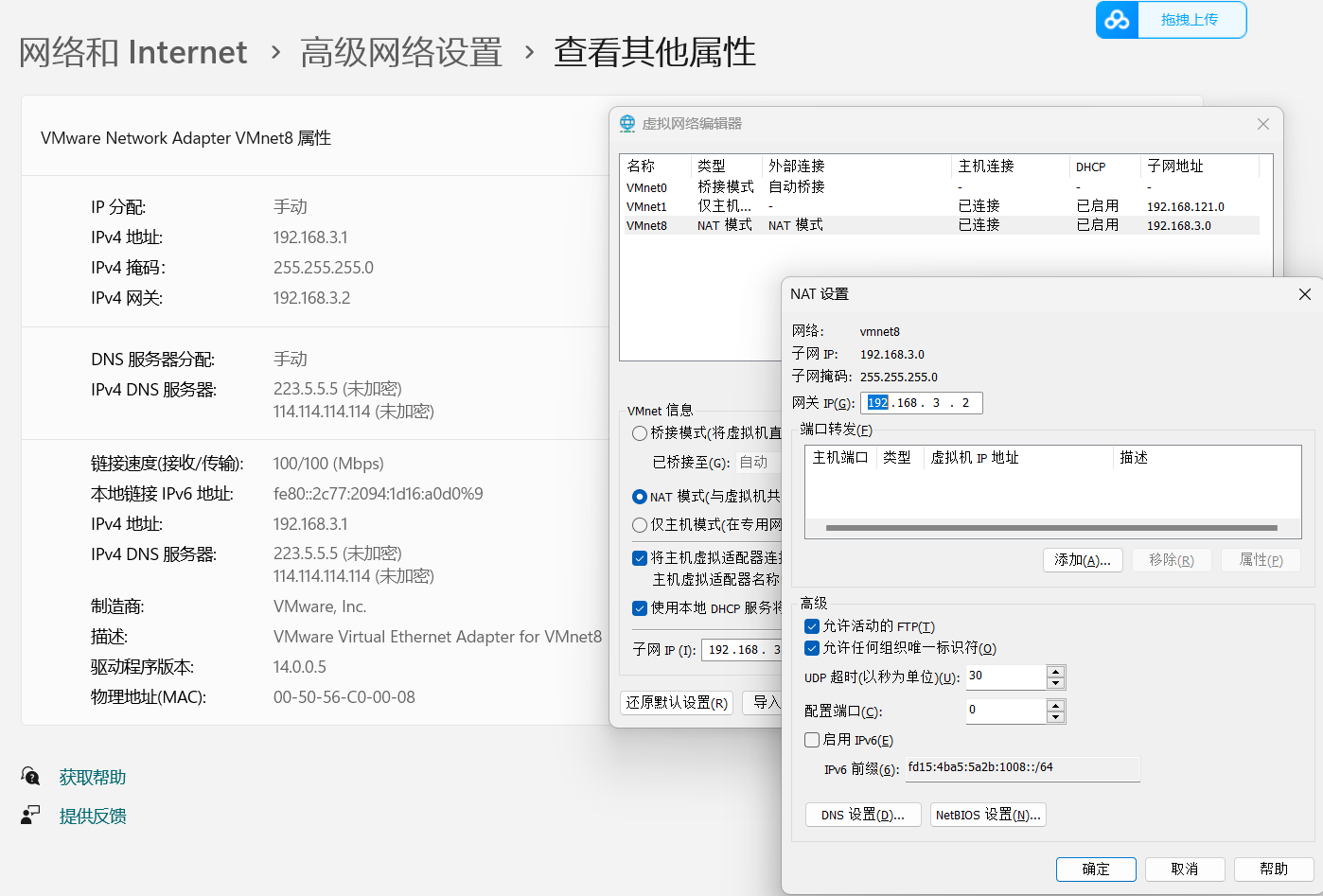The width and height of the screenshot is (1323, 896).
Task: Click 确定 in NAT settings
Action: click(x=1096, y=869)
